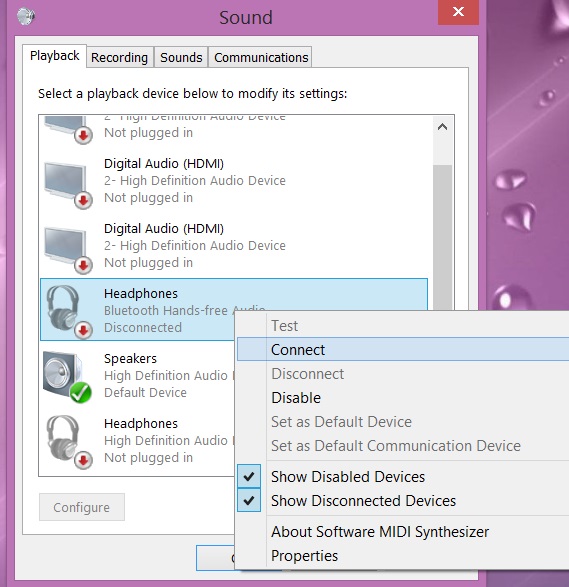Select the Speakers device name text

[x=130, y=358]
